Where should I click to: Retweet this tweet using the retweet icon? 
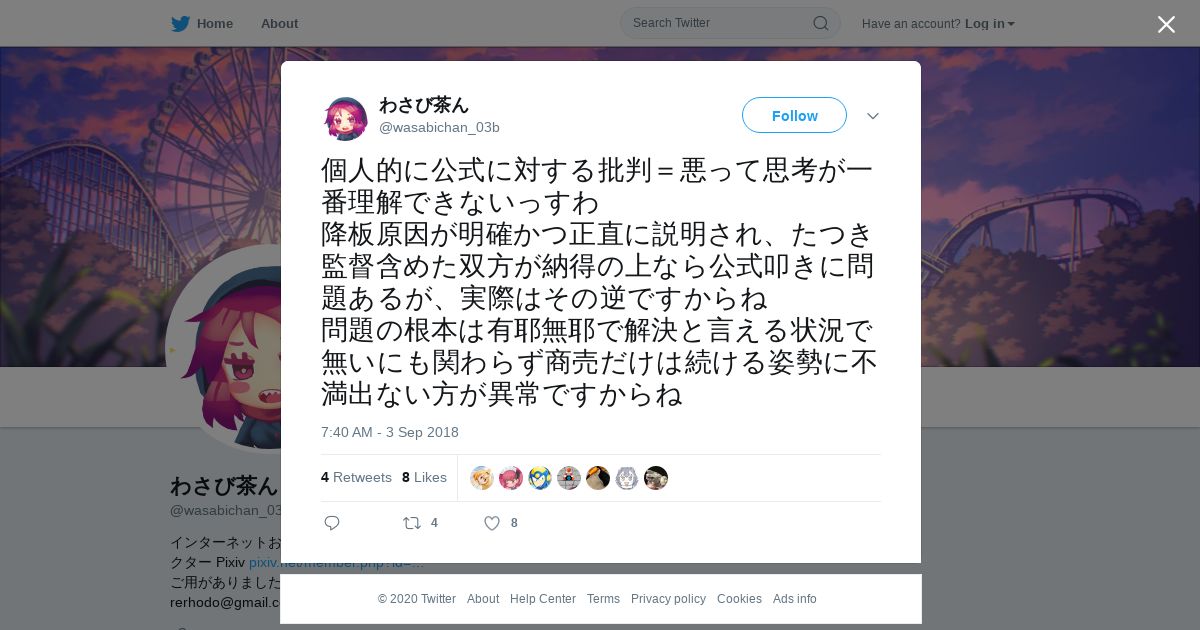(x=411, y=523)
